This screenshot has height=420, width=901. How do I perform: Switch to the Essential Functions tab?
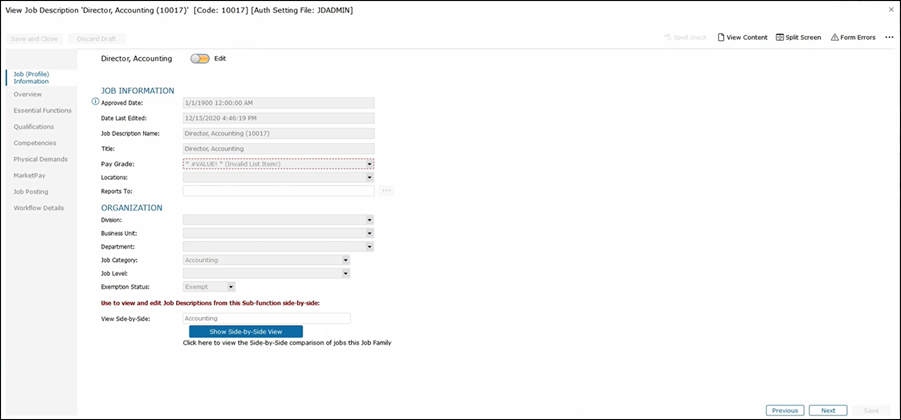pos(42,110)
